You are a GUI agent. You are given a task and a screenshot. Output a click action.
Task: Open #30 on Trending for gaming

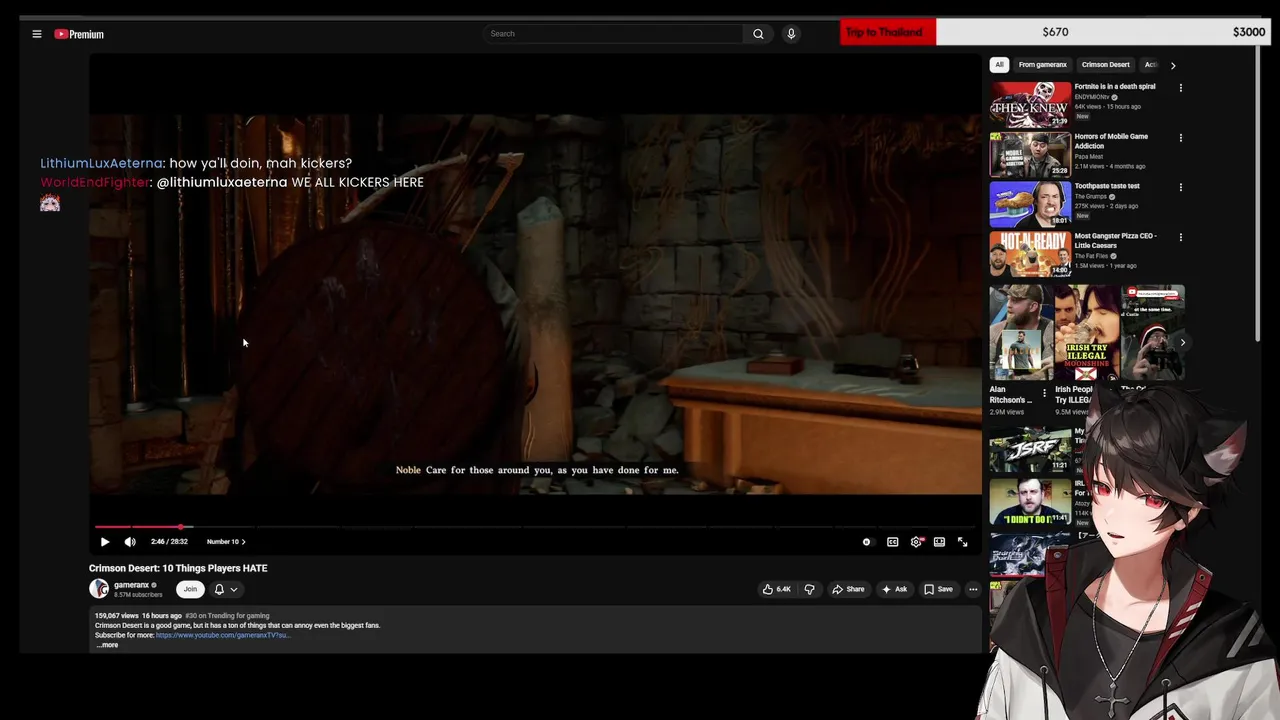tap(227, 616)
